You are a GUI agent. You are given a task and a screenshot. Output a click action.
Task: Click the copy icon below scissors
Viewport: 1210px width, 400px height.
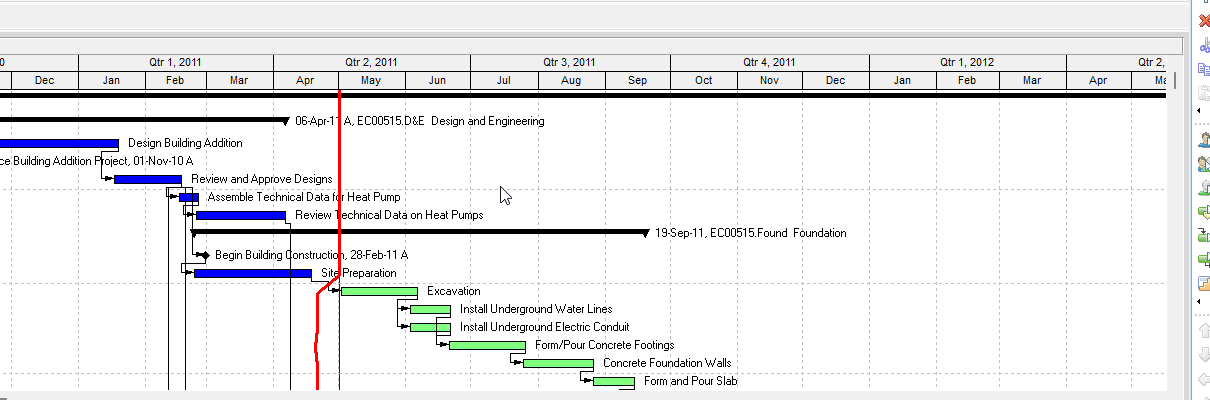coord(1204,69)
